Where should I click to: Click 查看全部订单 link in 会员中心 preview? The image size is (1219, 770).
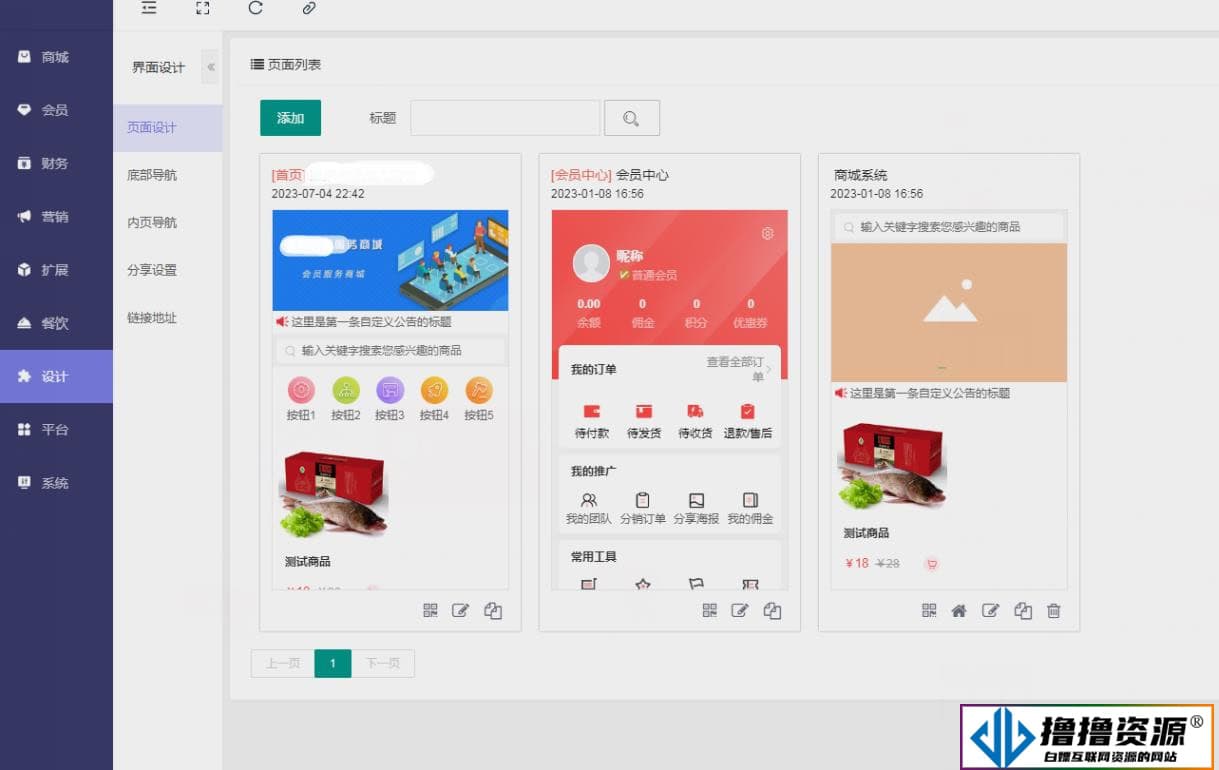(x=738, y=369)
